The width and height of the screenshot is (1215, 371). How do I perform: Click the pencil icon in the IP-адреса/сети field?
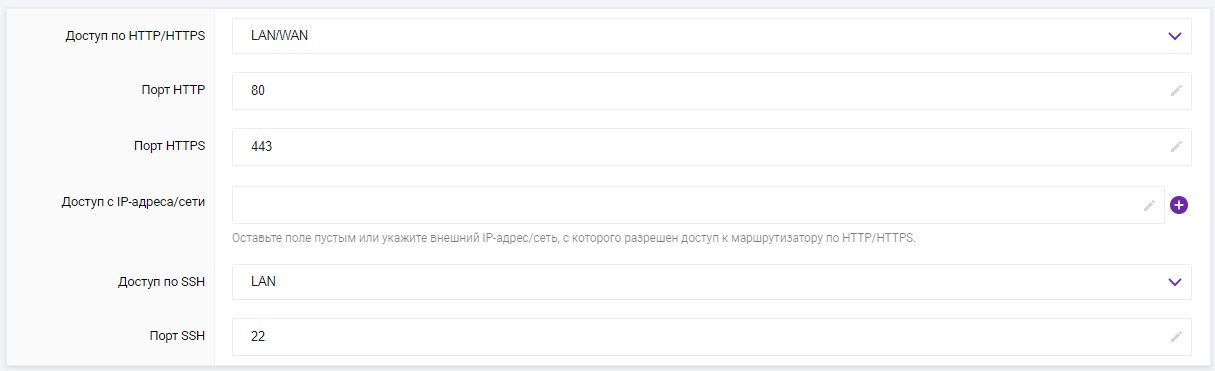click(1149, 205)
